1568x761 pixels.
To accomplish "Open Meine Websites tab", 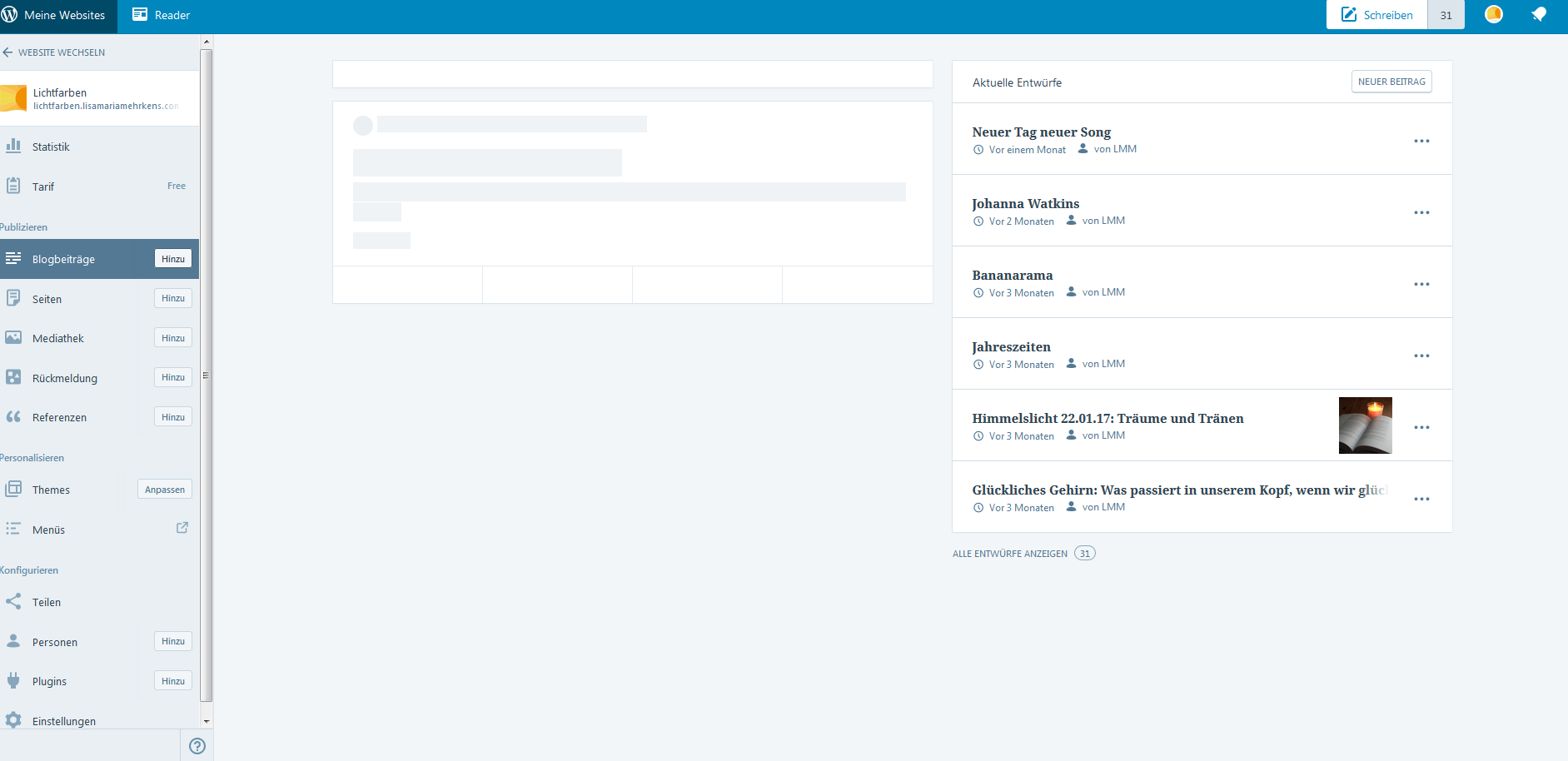I will point(58,15).
